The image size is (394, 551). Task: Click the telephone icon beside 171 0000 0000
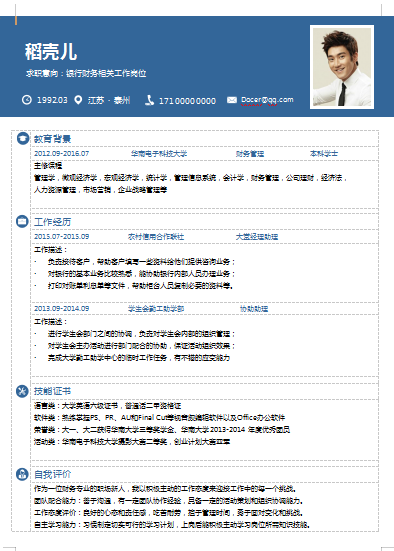point(149,100)
